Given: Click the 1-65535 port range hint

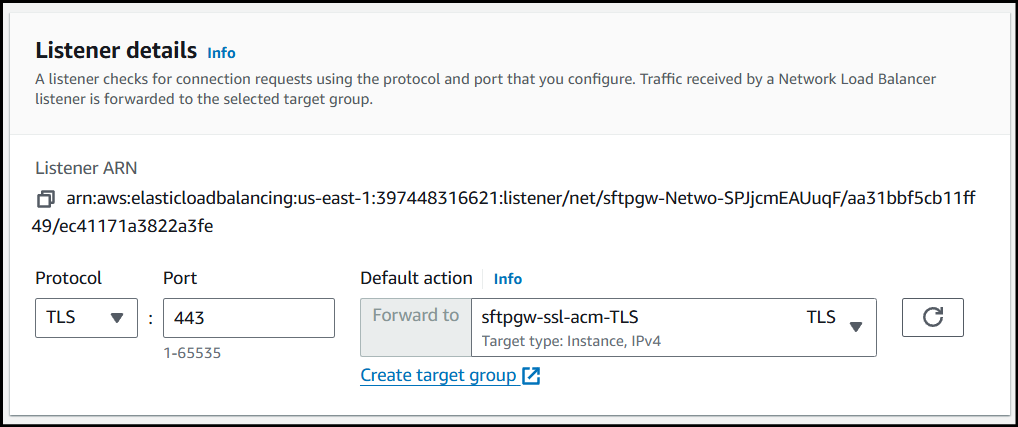Looking at the screenshot, I should (x=191, y=352).
